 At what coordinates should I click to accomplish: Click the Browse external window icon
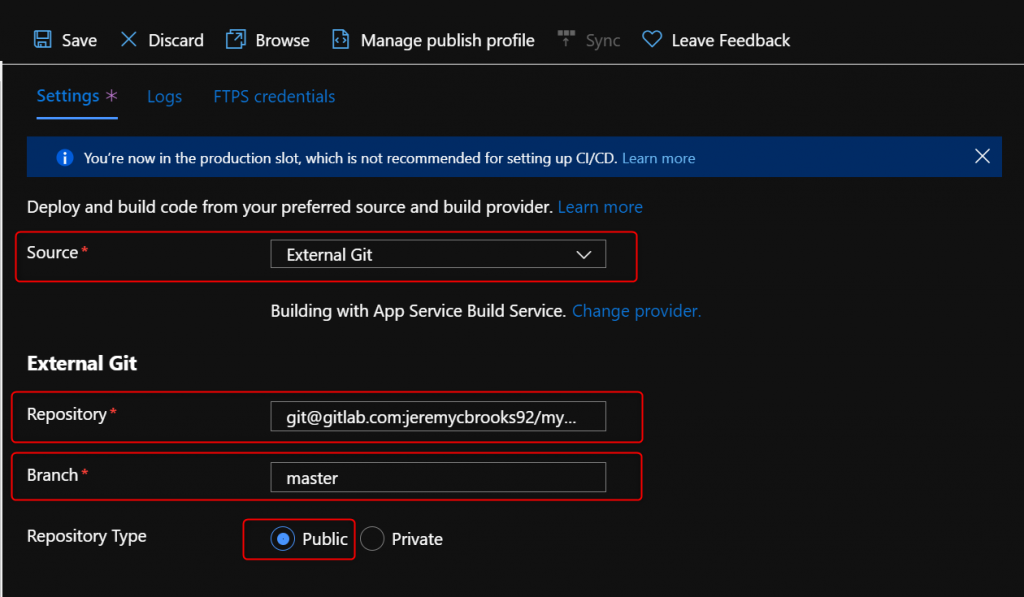point(236,39)
